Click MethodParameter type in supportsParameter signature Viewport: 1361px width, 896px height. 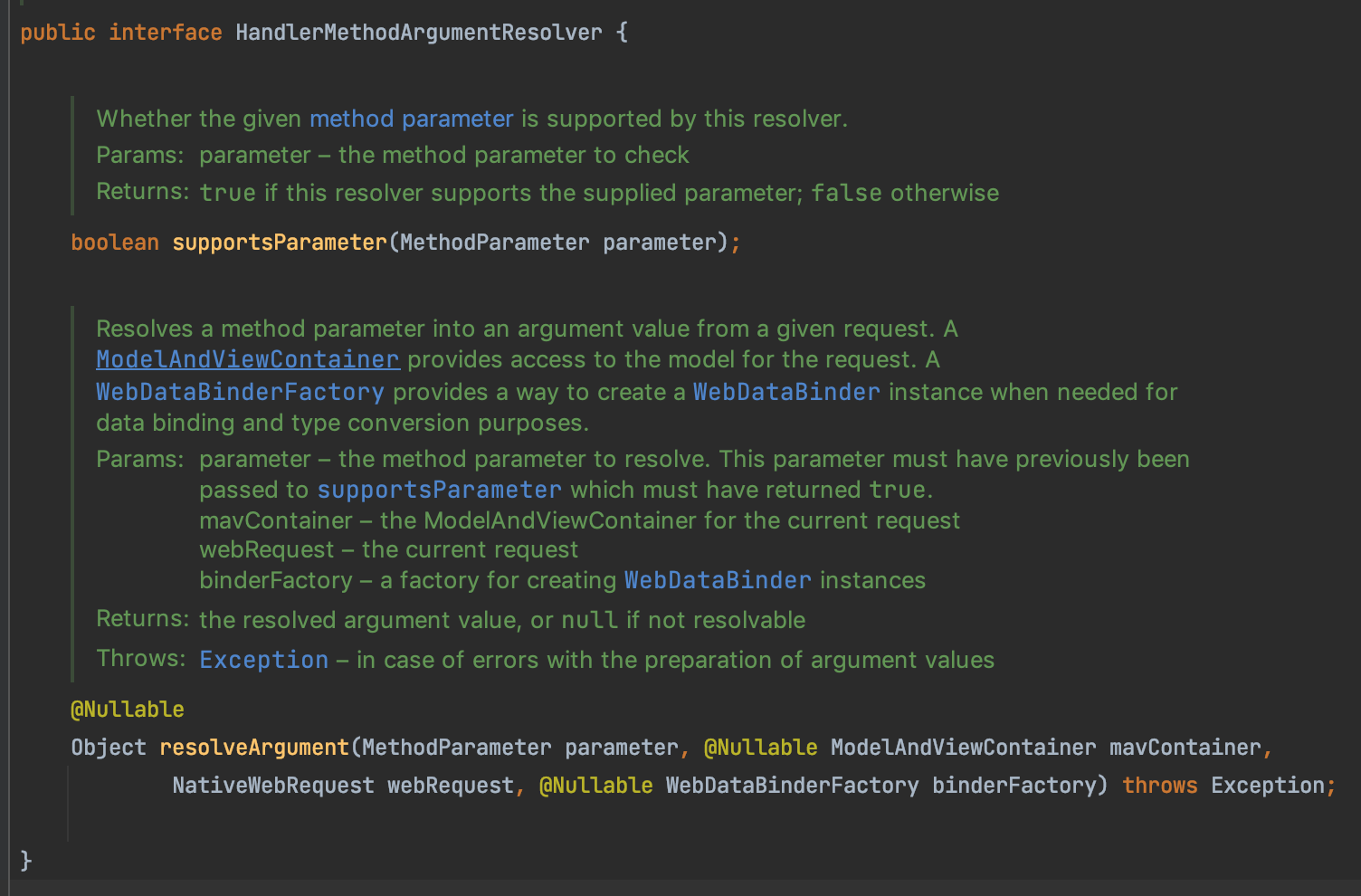(495, 243)
